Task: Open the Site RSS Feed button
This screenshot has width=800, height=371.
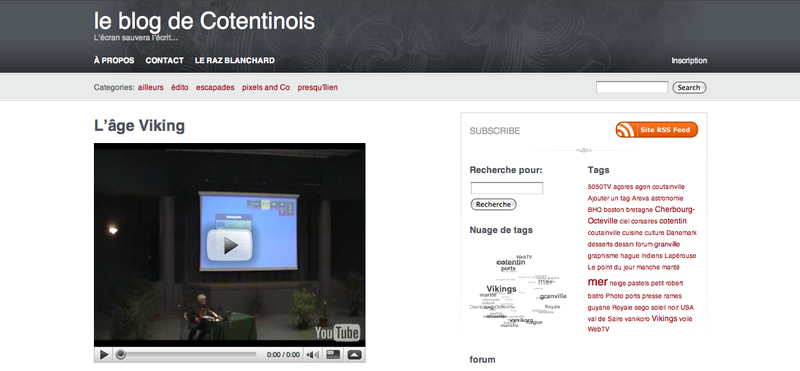Action: point(657,130)
